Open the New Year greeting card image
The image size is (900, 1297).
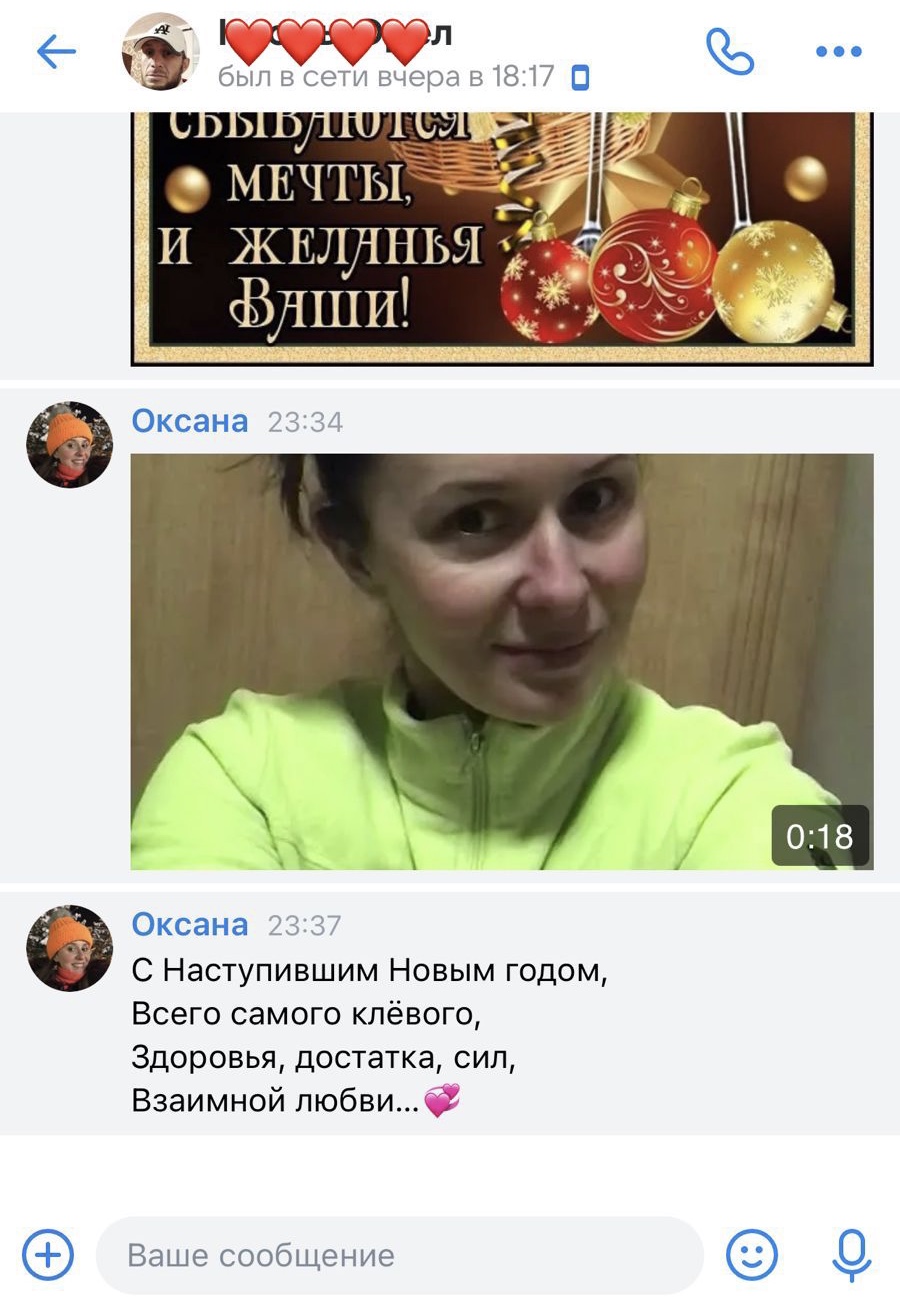(x=502, y=238)
